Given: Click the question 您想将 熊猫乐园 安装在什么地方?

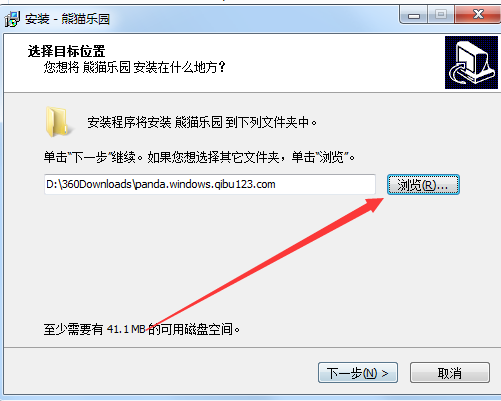Looking at the screenshot, I should point(134,67).
